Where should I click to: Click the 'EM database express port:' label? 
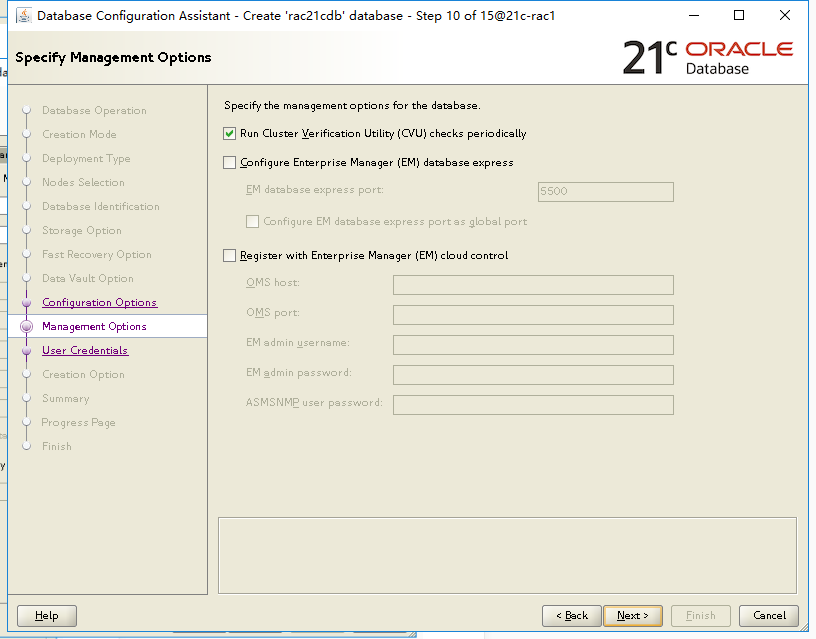coord(315,190)
